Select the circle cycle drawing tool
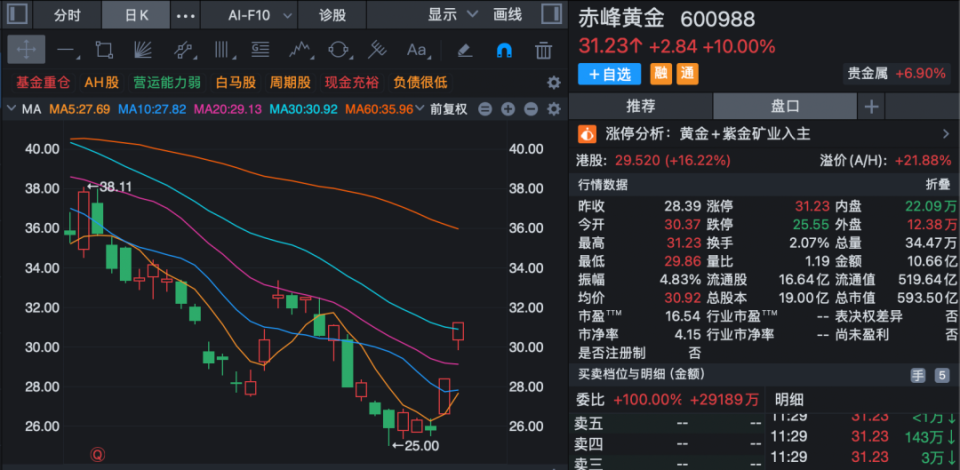The image size is (960, 470). pos(339,50)
